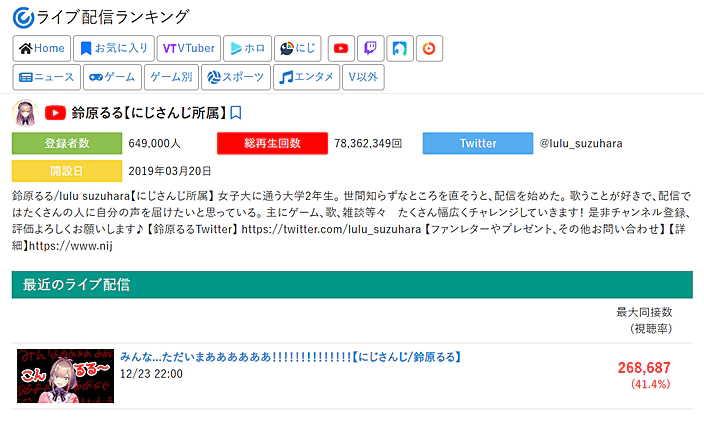This screenshot has height=422, width=704.
Task: Select the VTuber category
Action: (189, 48)
